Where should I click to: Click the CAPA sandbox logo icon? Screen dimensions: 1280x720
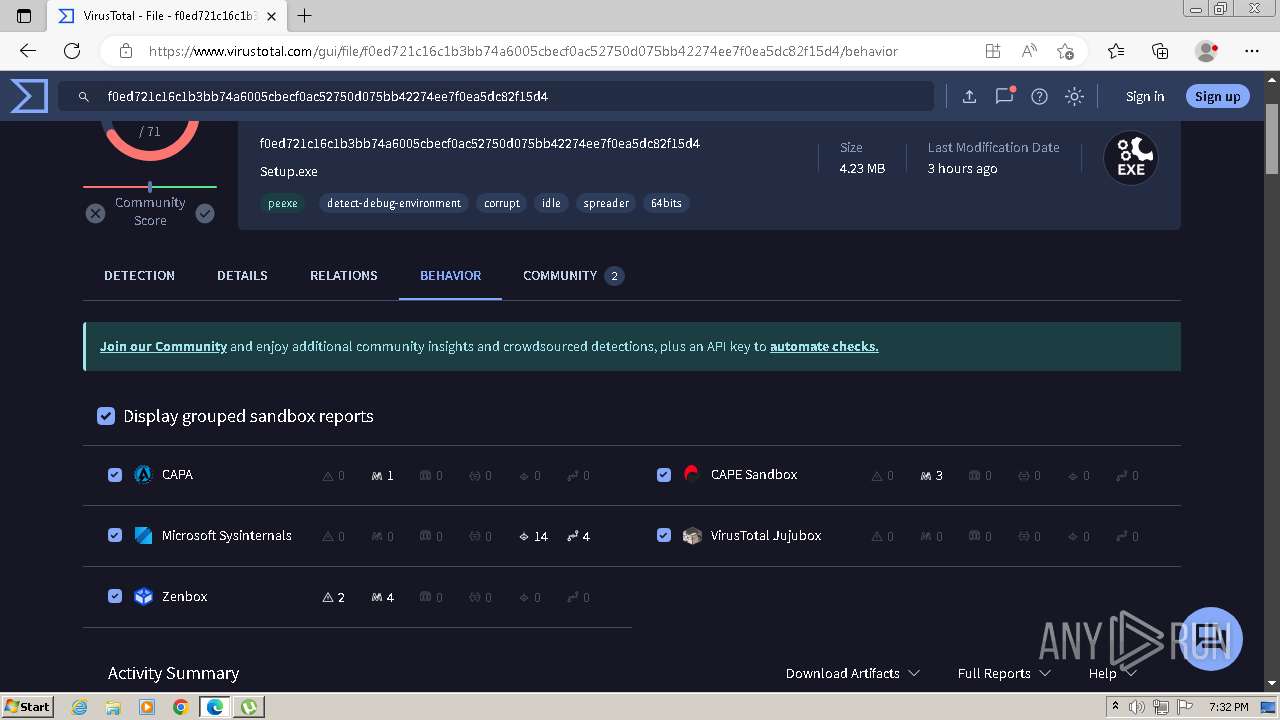[x=143, y=475]
